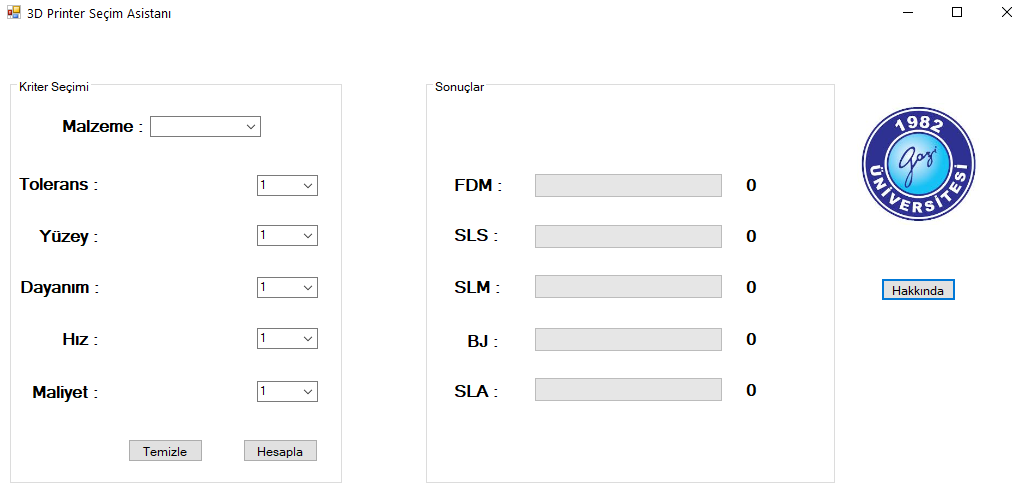1022x489 pixels.
Task: Click the BJ result progress bar
Action: tap(628, 340)
